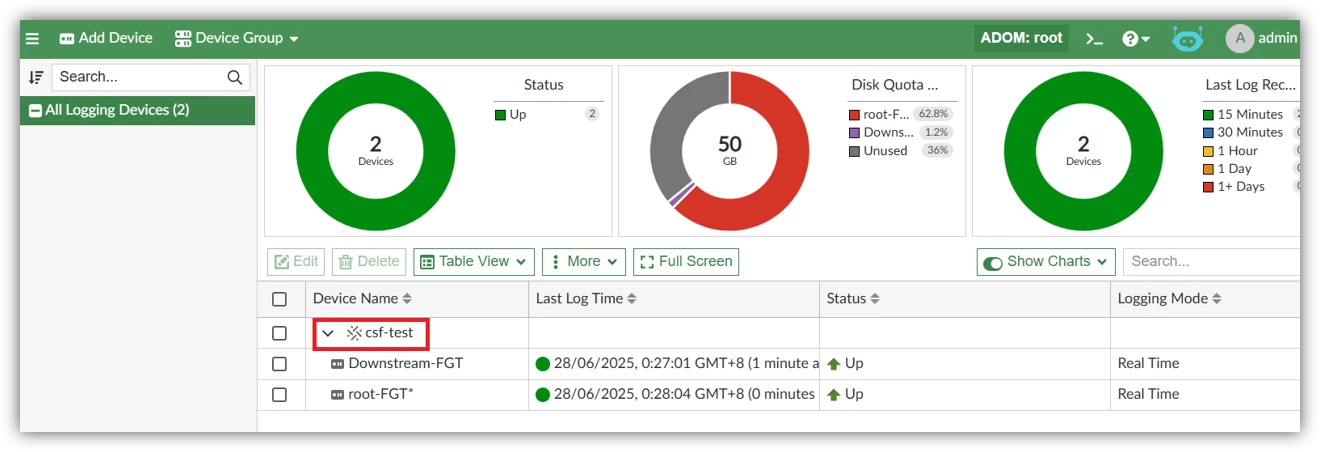Select the root-FGT* device name
Screen dimensions: 1320x452
click(381, 395)
